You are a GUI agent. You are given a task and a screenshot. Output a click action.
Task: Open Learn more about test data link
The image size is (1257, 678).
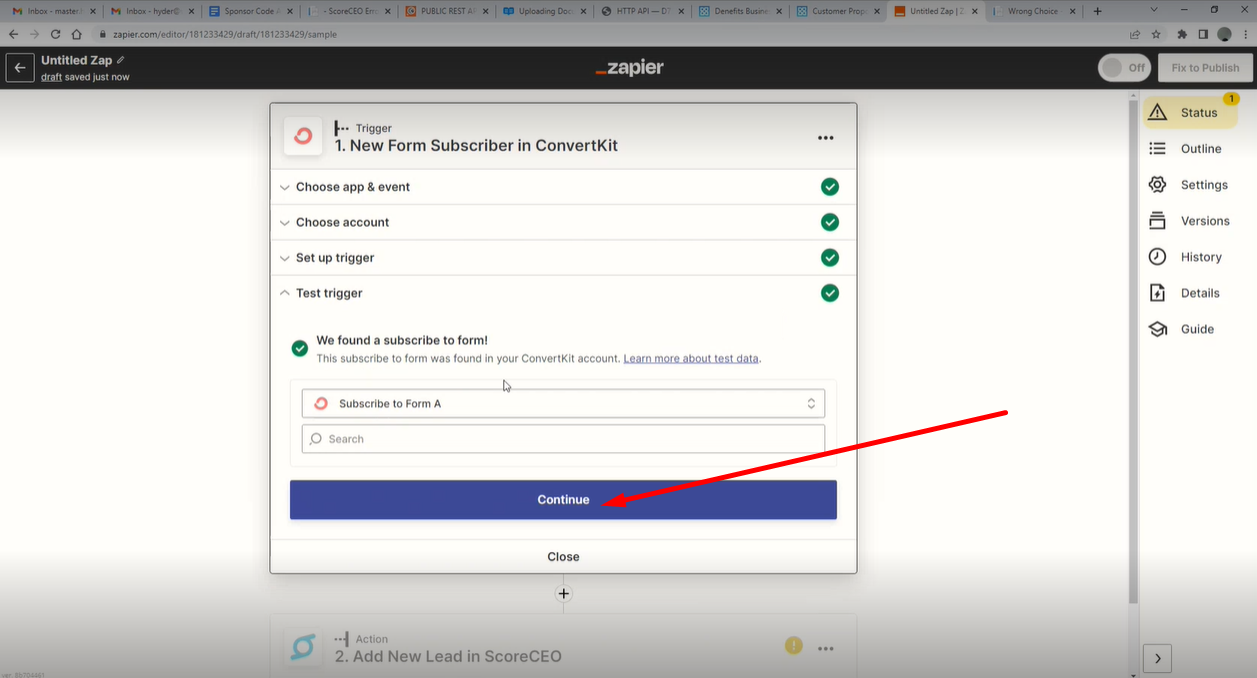click(691, 358)
